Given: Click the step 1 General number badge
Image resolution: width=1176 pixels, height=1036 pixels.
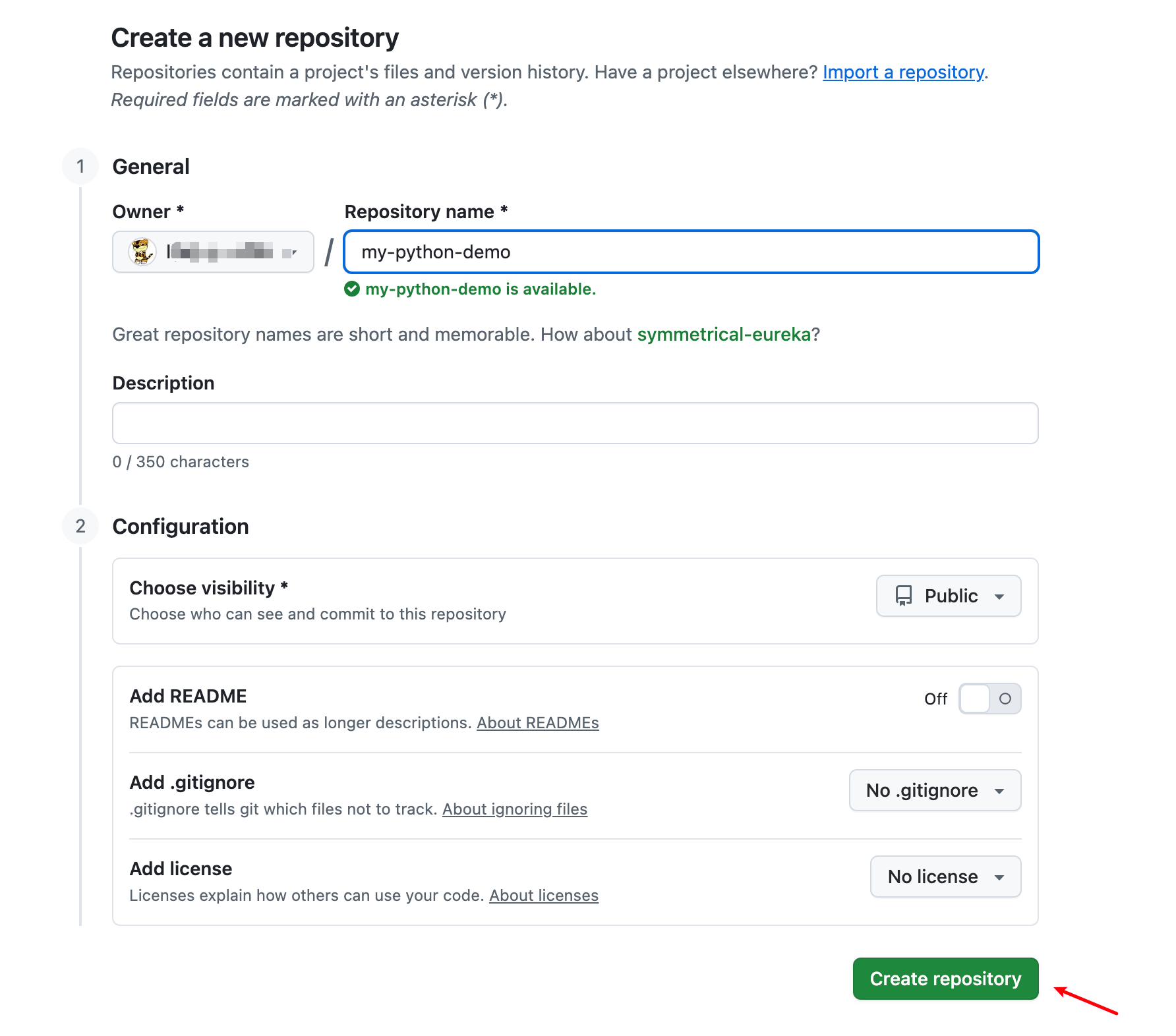Looking at the screenshot, I should (80, 167).
